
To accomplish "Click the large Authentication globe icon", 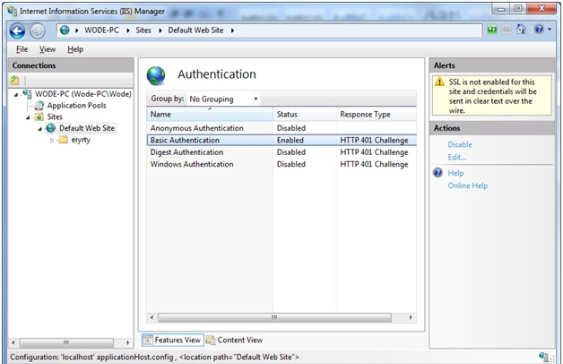I will [x=156, y=75].
